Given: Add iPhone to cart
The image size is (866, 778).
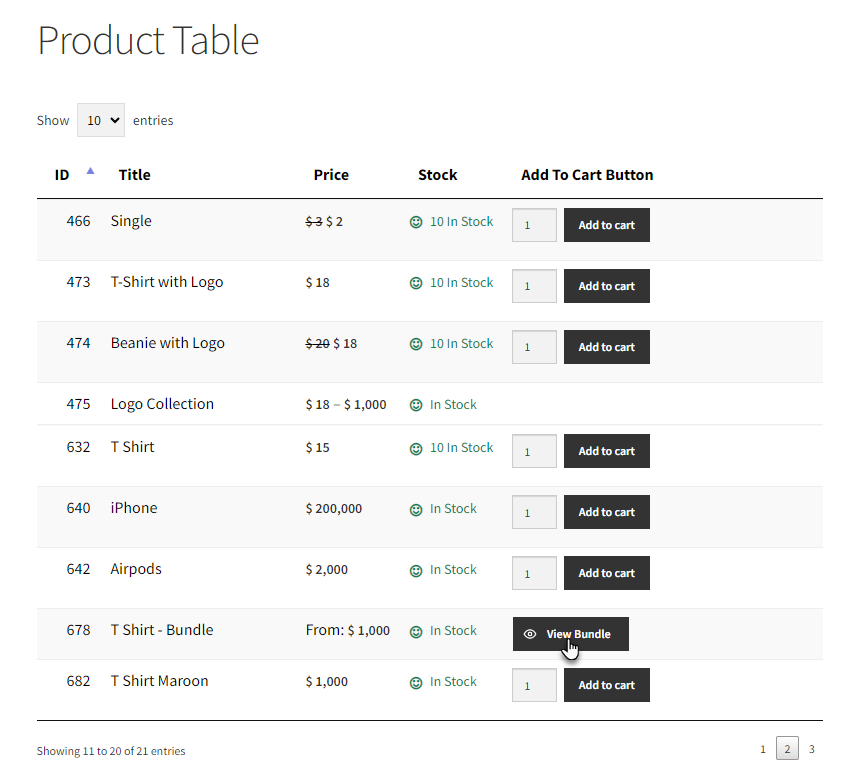Looking at the screenshot, I should [x=606, y=512].
